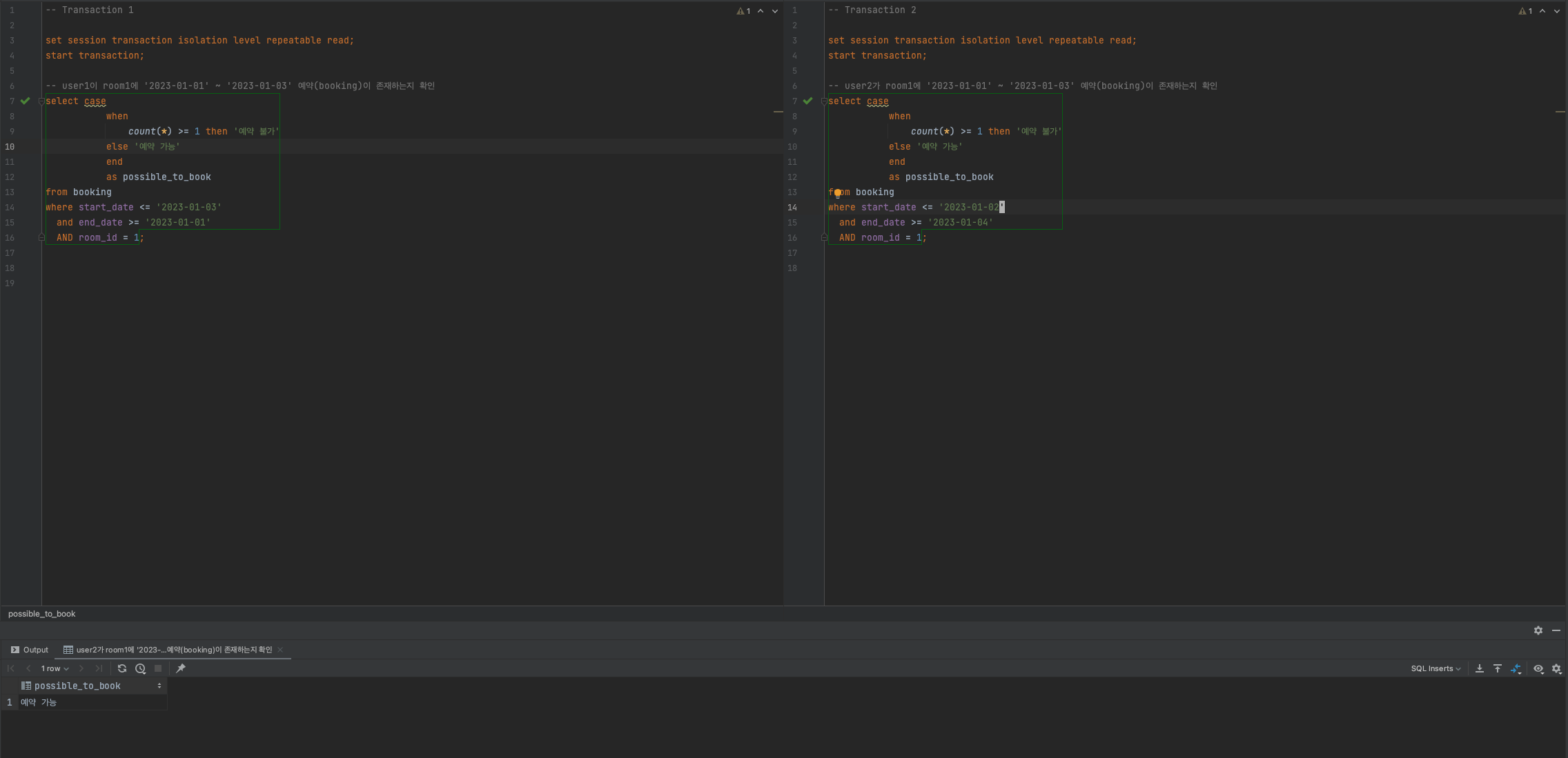Switch to the Output tab
The height and width of the screenshot is (758, 1568).
(x=30, y=650)
